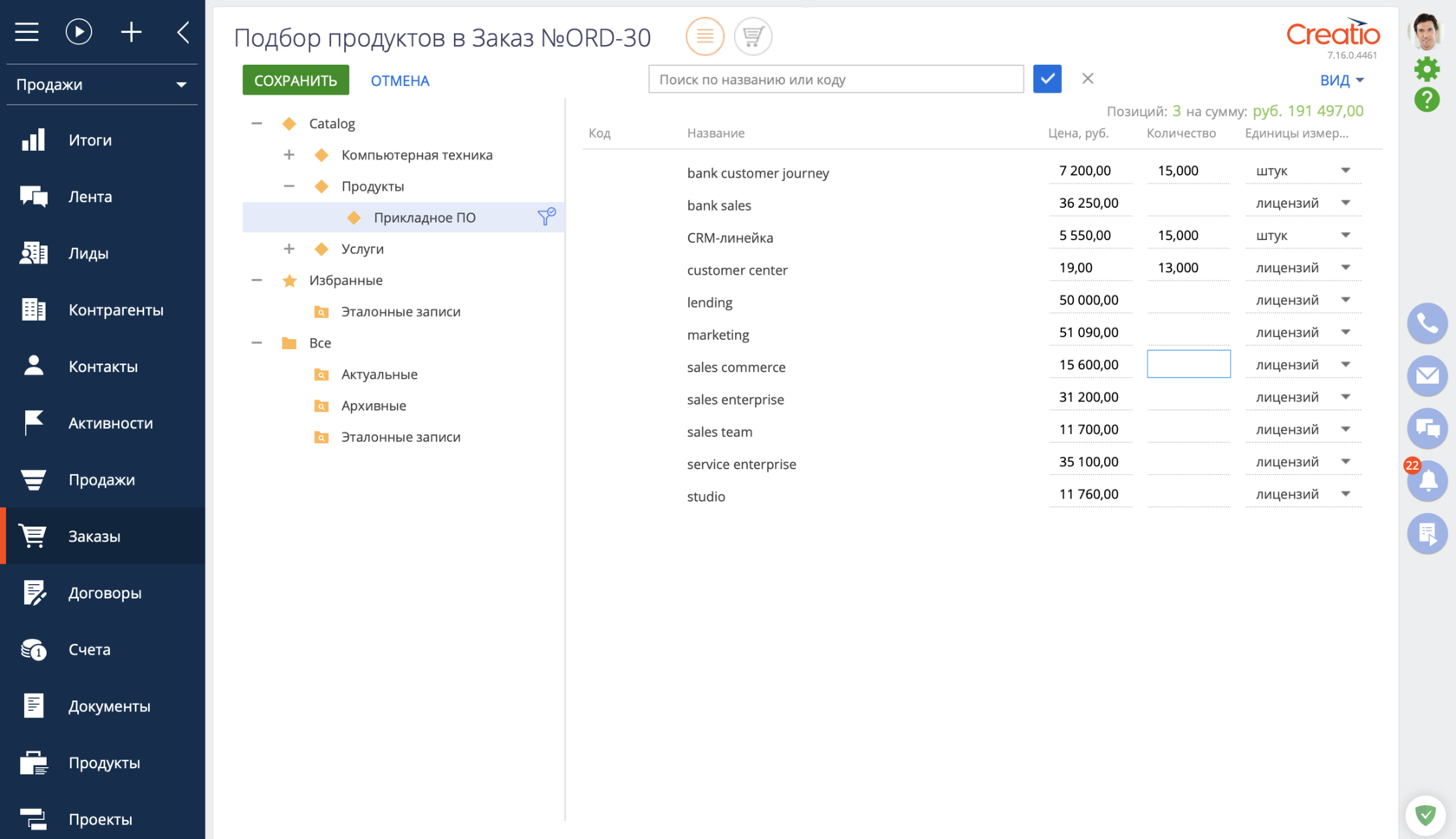The height and width of the screenshot is (839, 1456).
Task: Click the run process play icon
Action: [x=79, y=32]
